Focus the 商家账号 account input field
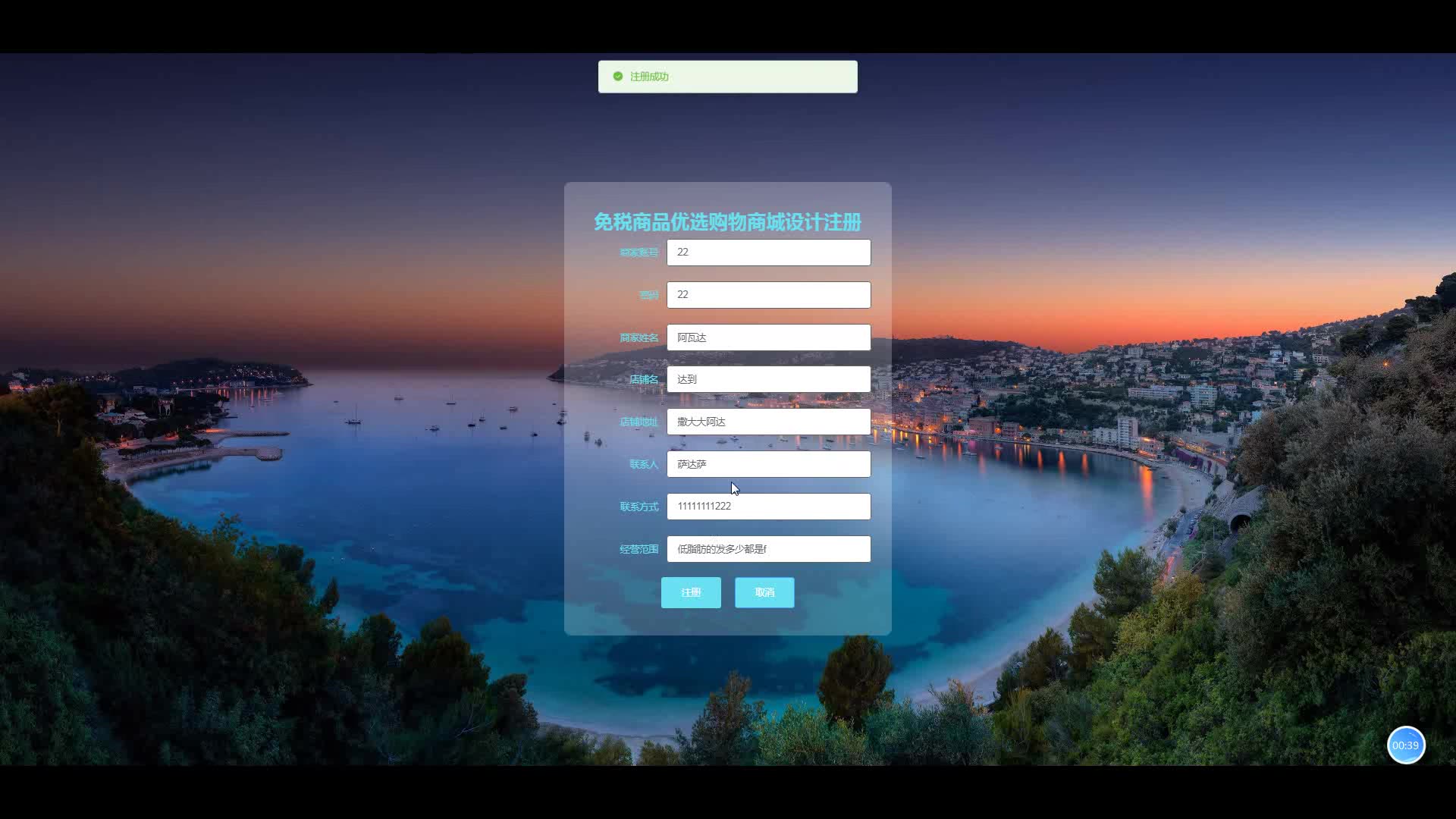Viewport: 1456px width, 819px height. click(768, 253)
